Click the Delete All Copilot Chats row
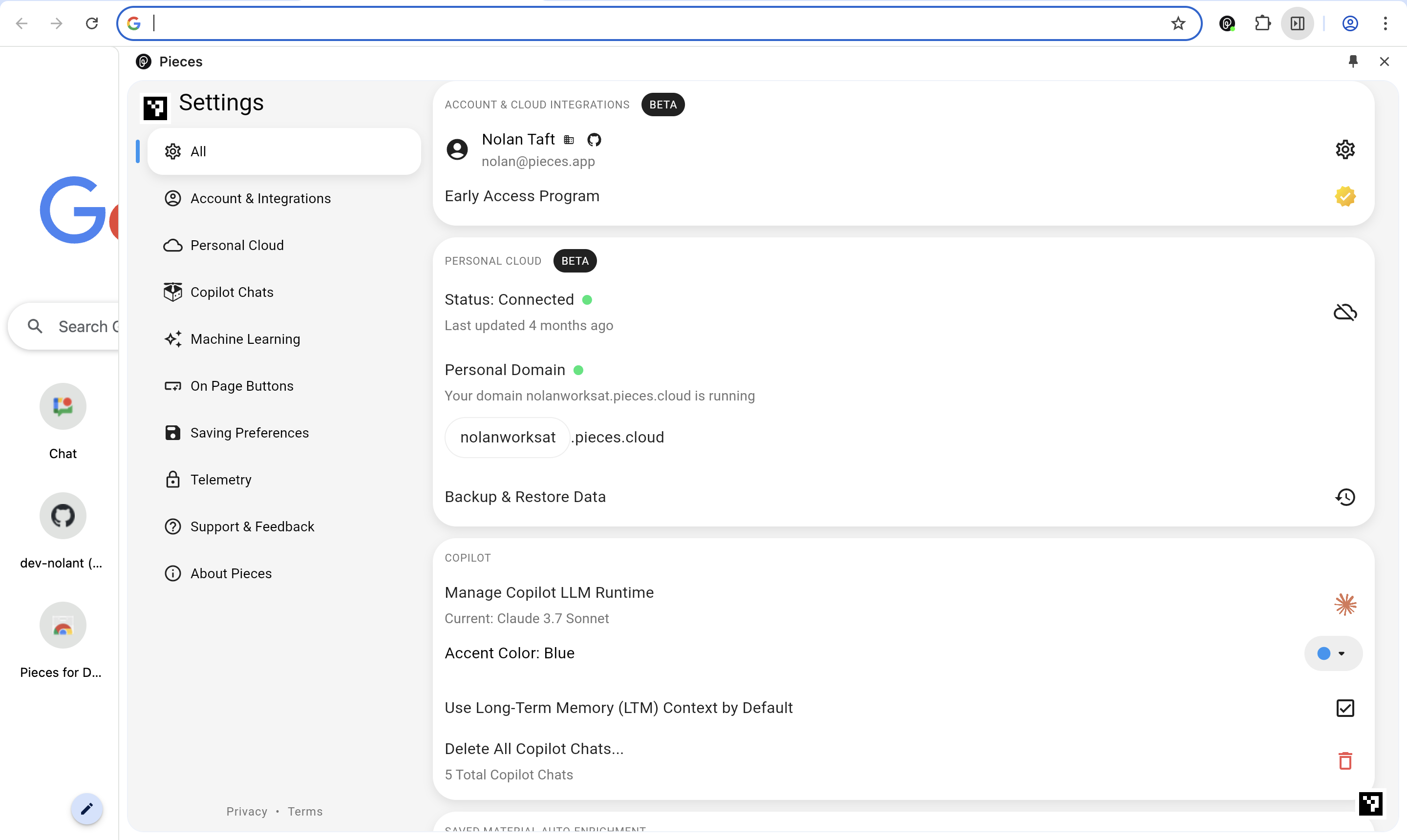1407x840 pixels. tap(903, 761)
